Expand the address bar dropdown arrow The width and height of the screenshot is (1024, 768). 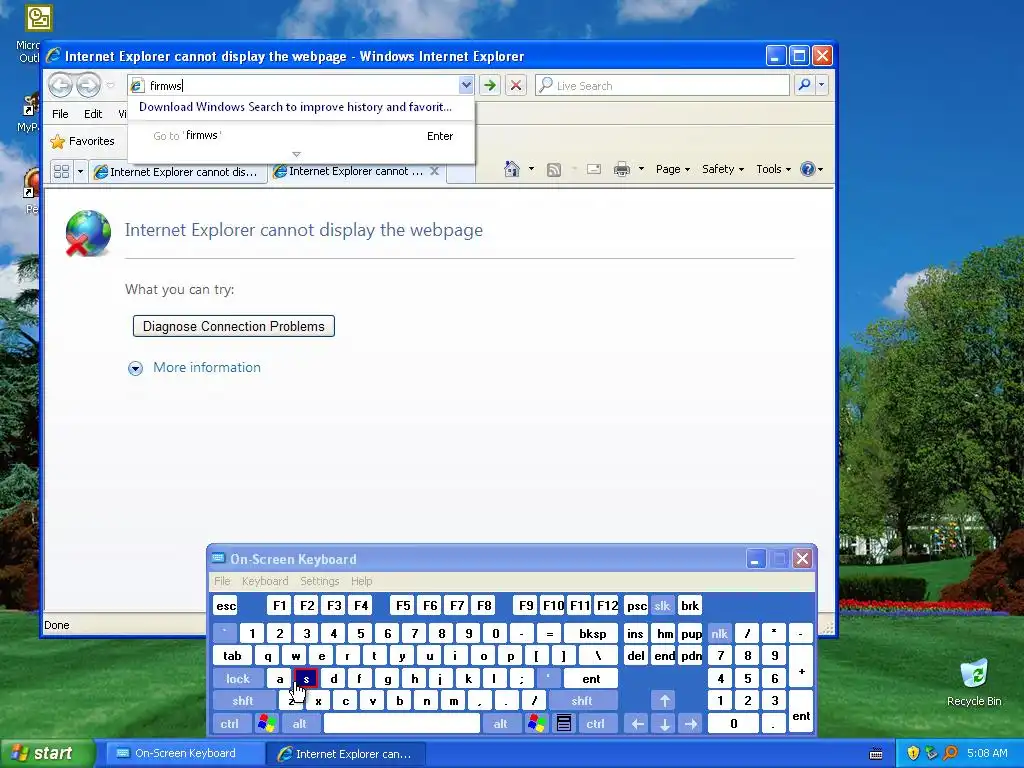(x=466, y=85)
